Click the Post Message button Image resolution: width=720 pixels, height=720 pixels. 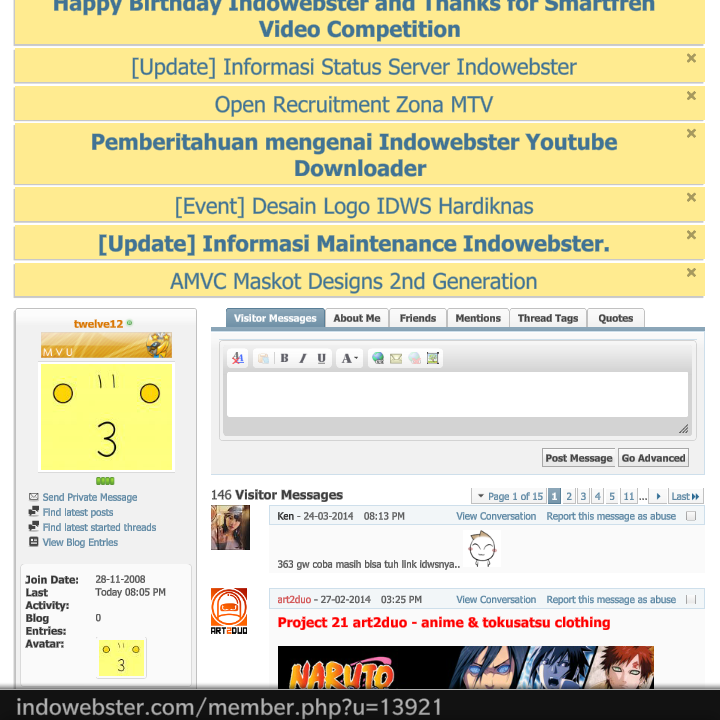point(579,458)
